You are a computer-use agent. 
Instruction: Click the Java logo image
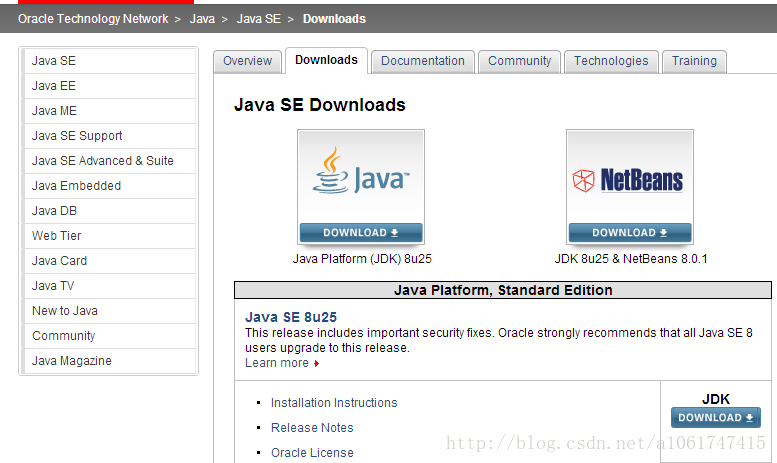361,171
